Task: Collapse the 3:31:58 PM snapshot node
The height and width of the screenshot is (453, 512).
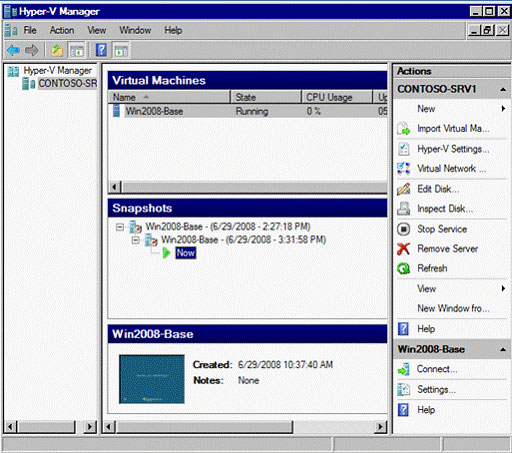Action: click(x=135, y=240)
